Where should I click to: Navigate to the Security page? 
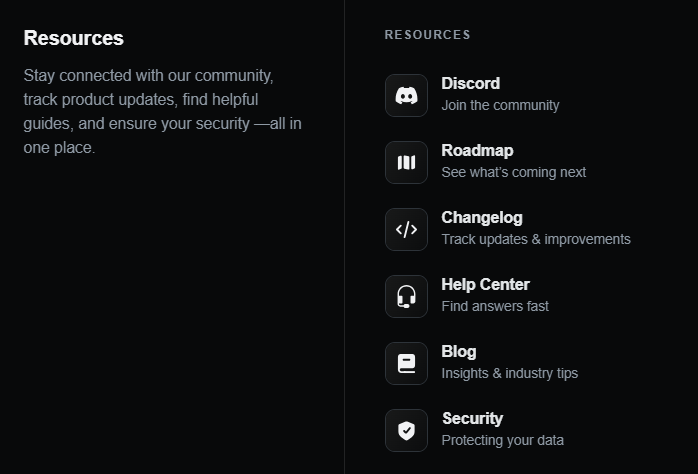472,419
